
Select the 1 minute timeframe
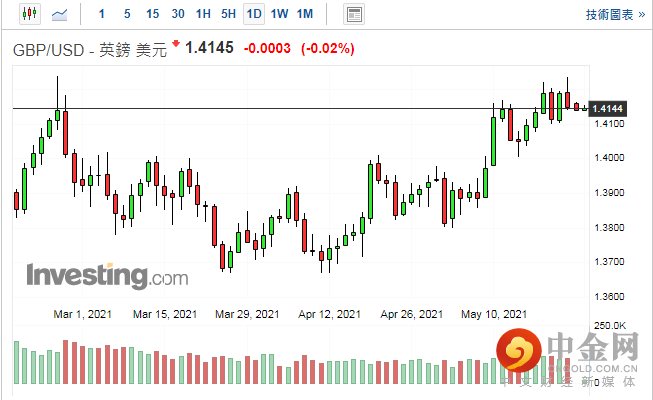point(102,14)
